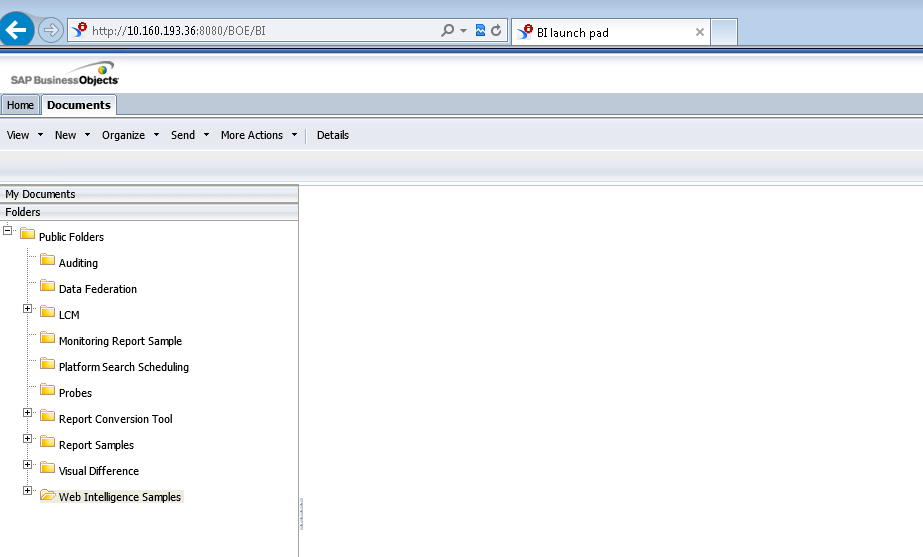Open the View menu dropdown arrow
Image resolution: width=923 pixels, height=557 pixels.
pyautogui.click(x=40, y=135)
